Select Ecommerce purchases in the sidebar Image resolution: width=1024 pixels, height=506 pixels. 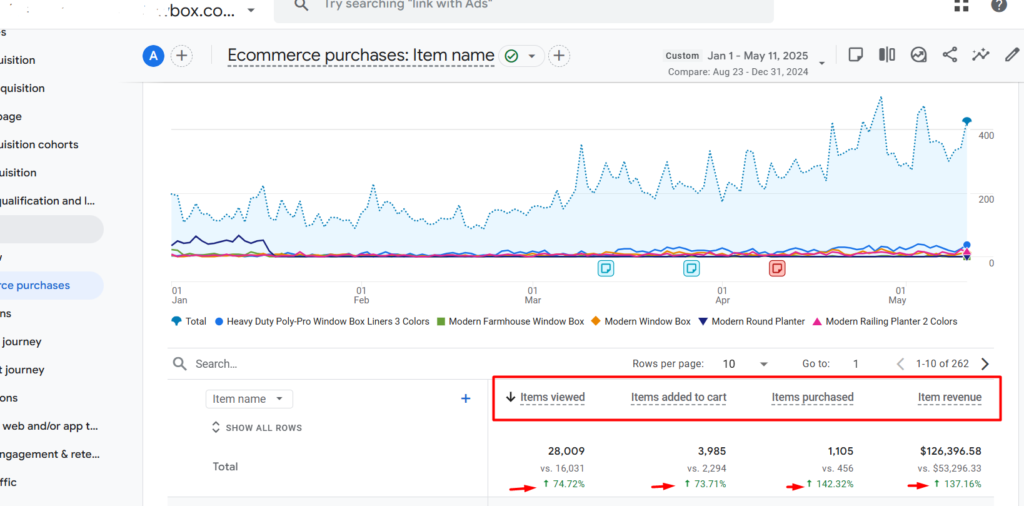pos(45,285)
